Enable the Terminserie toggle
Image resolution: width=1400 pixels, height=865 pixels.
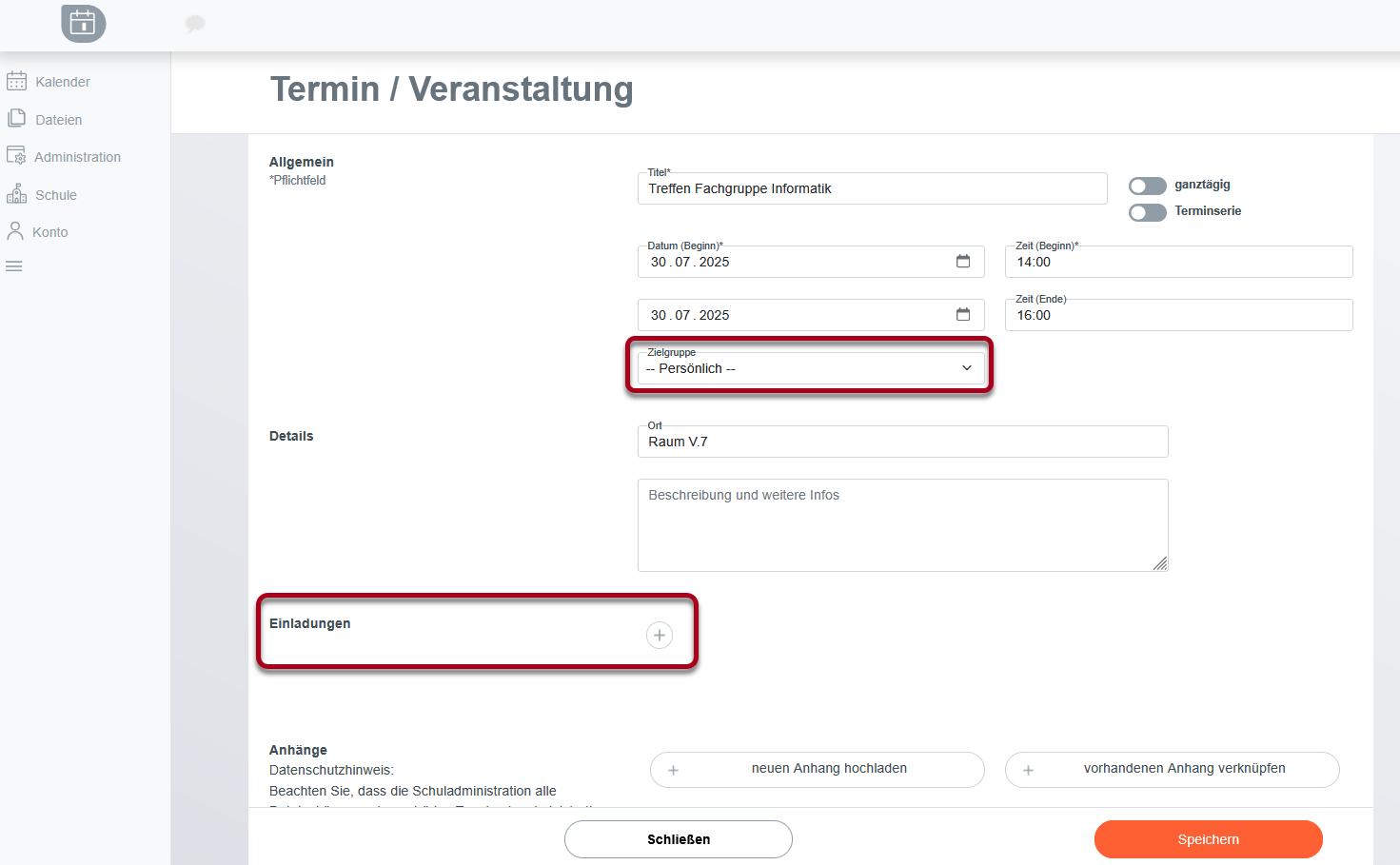[1147, 211]
